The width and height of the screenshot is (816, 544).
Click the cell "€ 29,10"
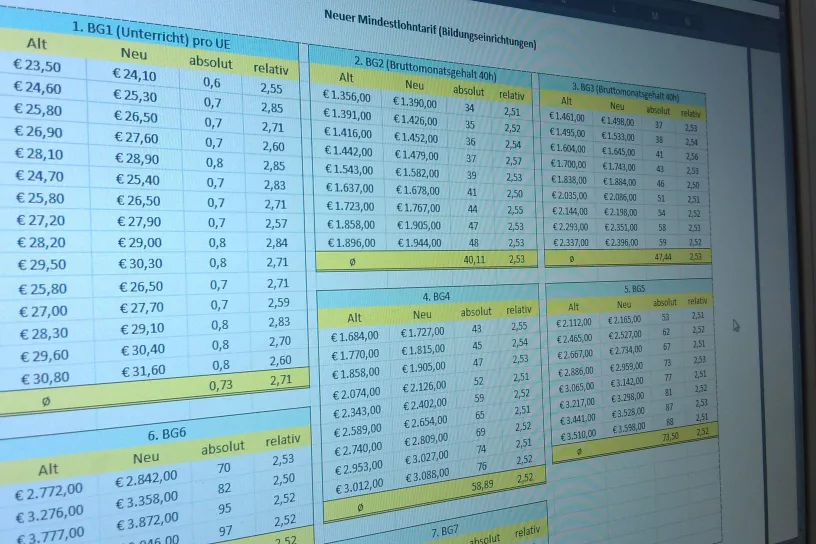[x=143, y=329]
